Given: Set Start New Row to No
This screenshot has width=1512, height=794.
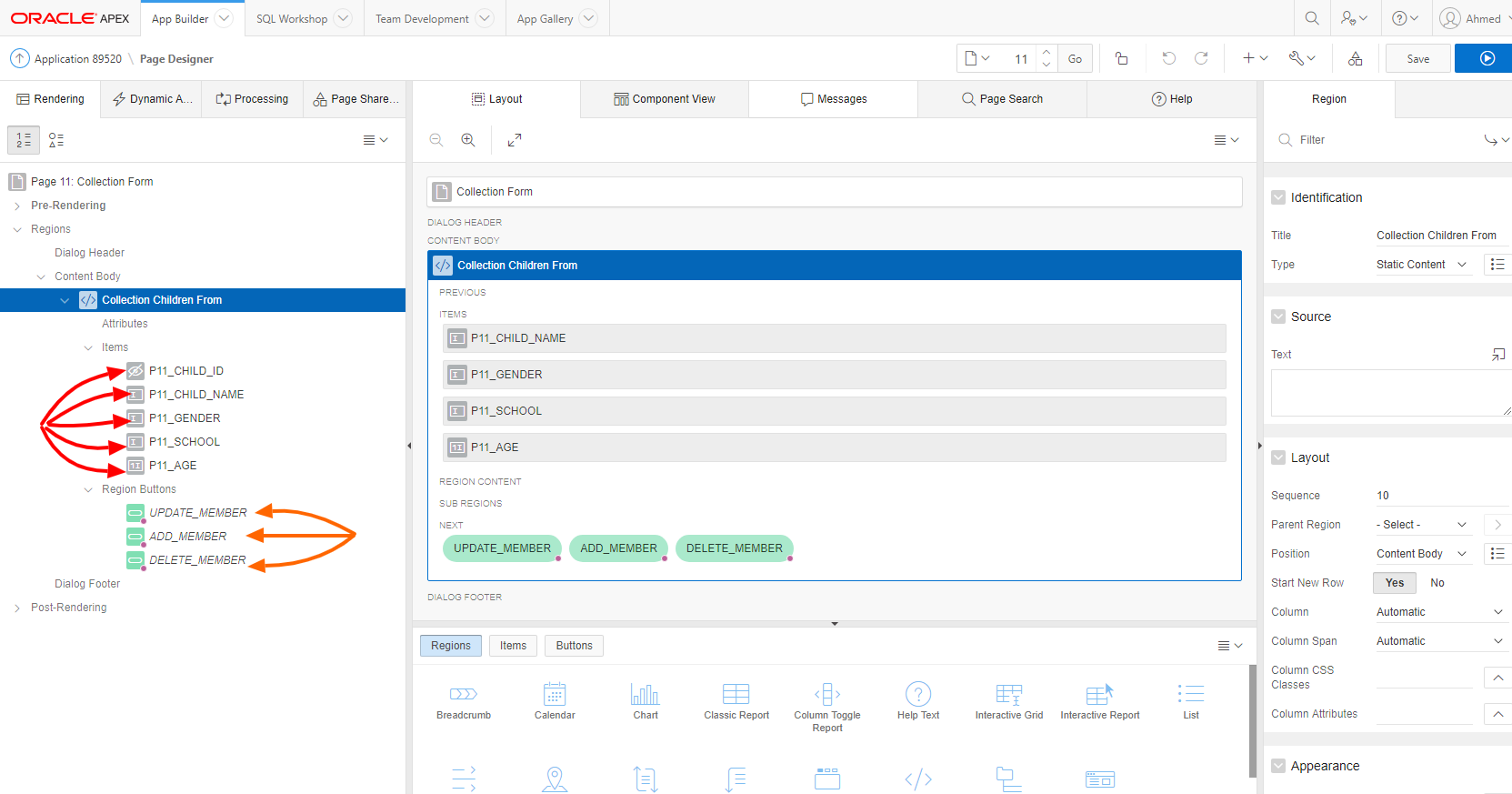Looking at the screenshot, I should tap(1437, 583).
